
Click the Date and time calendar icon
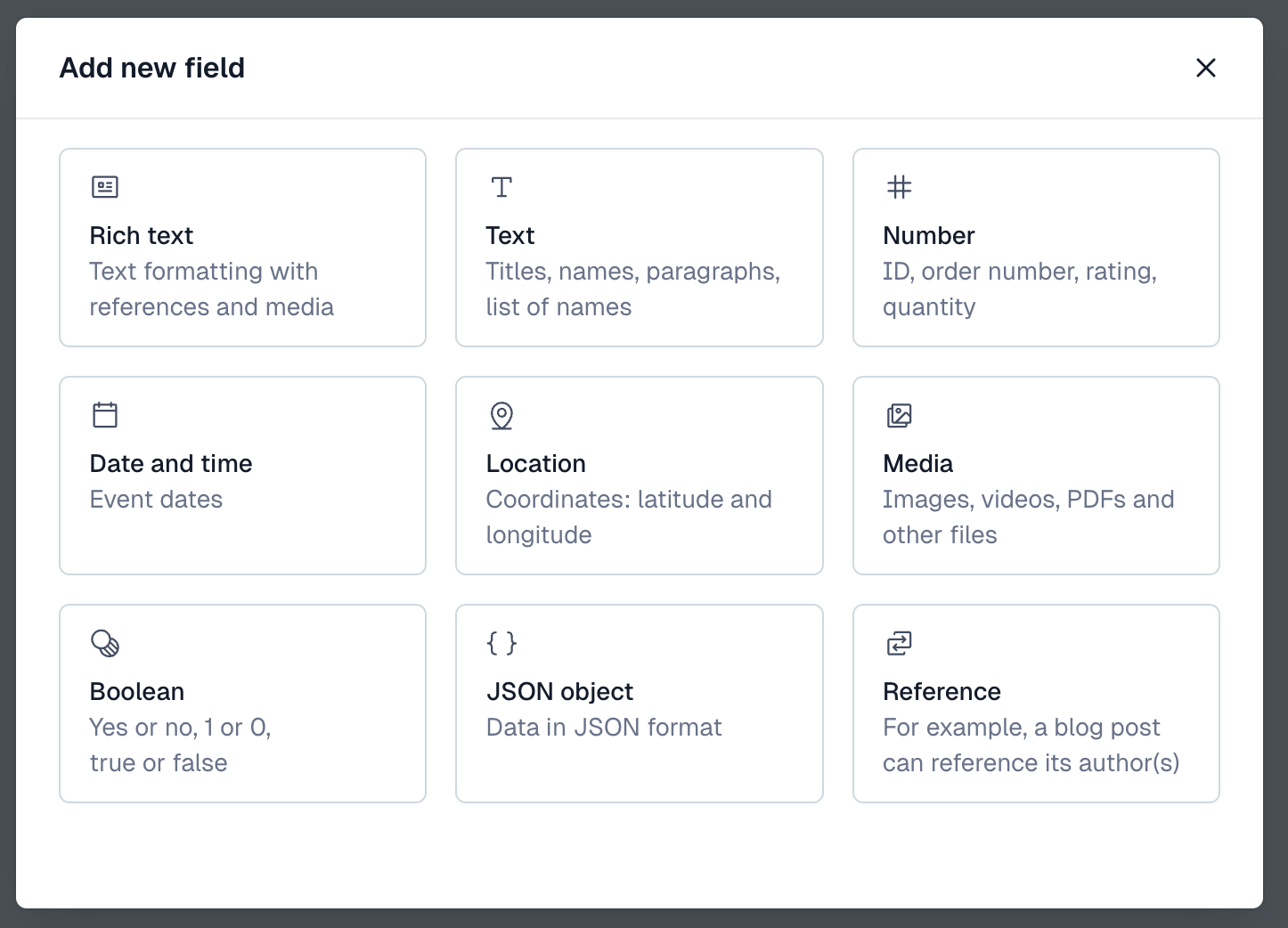click(x=105, y=415)
